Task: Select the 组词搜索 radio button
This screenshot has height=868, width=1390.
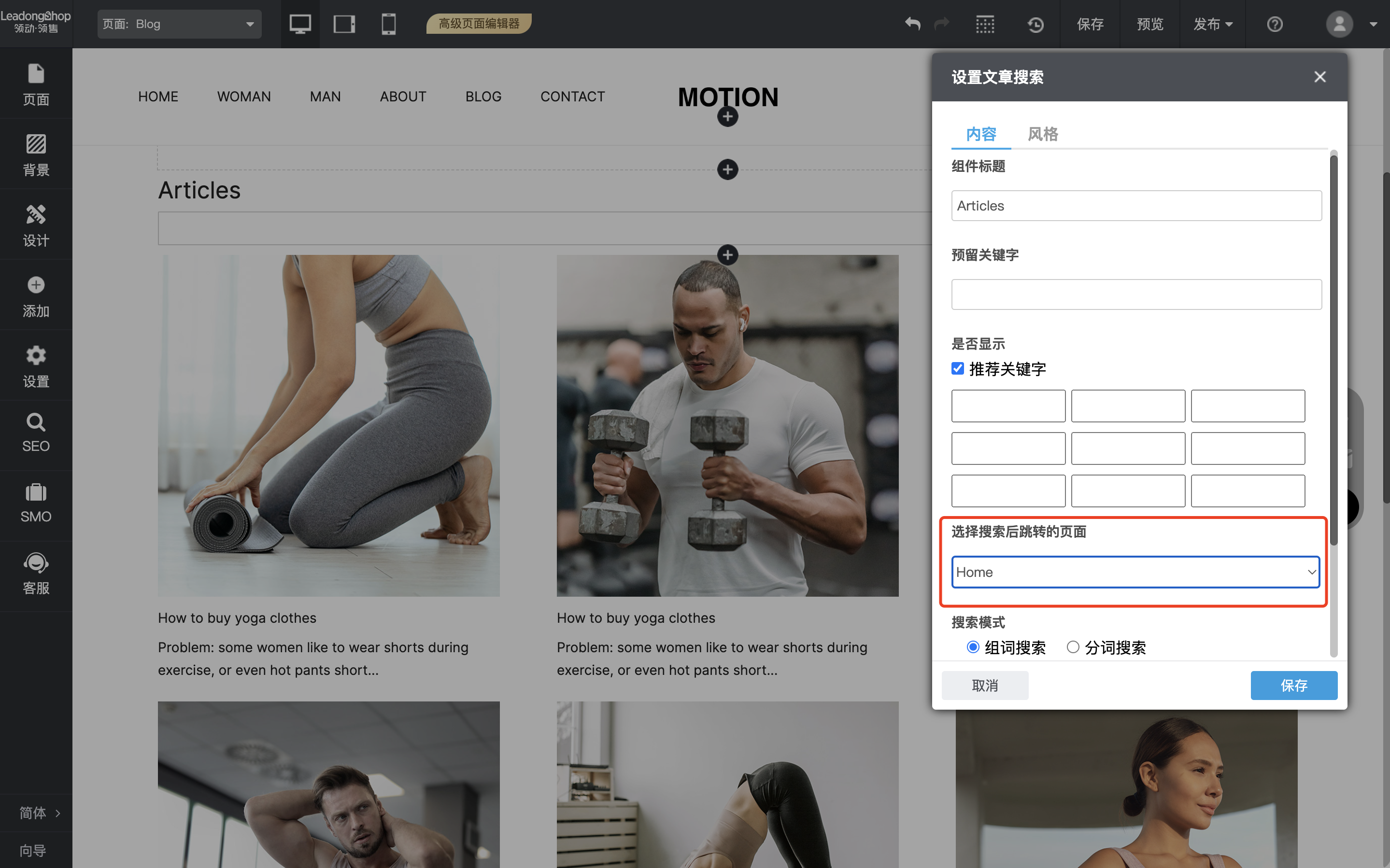Action: [973, 647]
